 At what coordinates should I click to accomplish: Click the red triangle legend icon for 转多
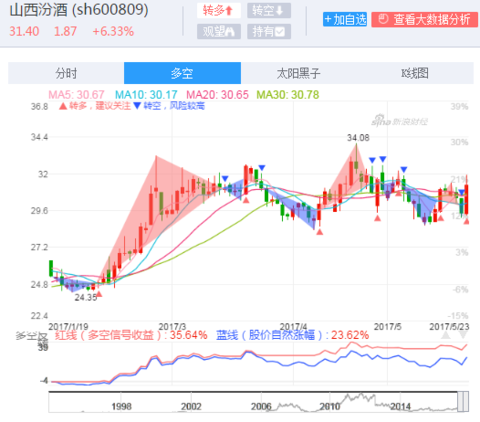pos(63,106)
